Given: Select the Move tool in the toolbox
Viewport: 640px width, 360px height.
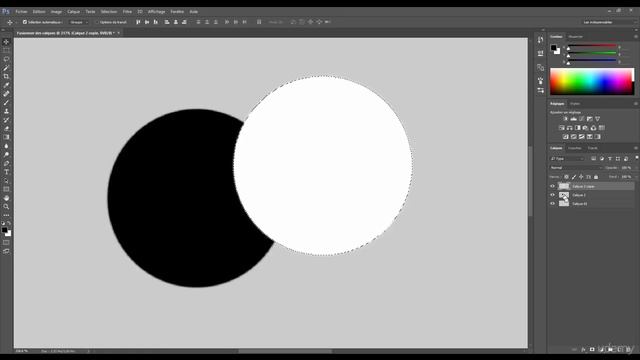Looking at the screenshot, I should point(6,42).
